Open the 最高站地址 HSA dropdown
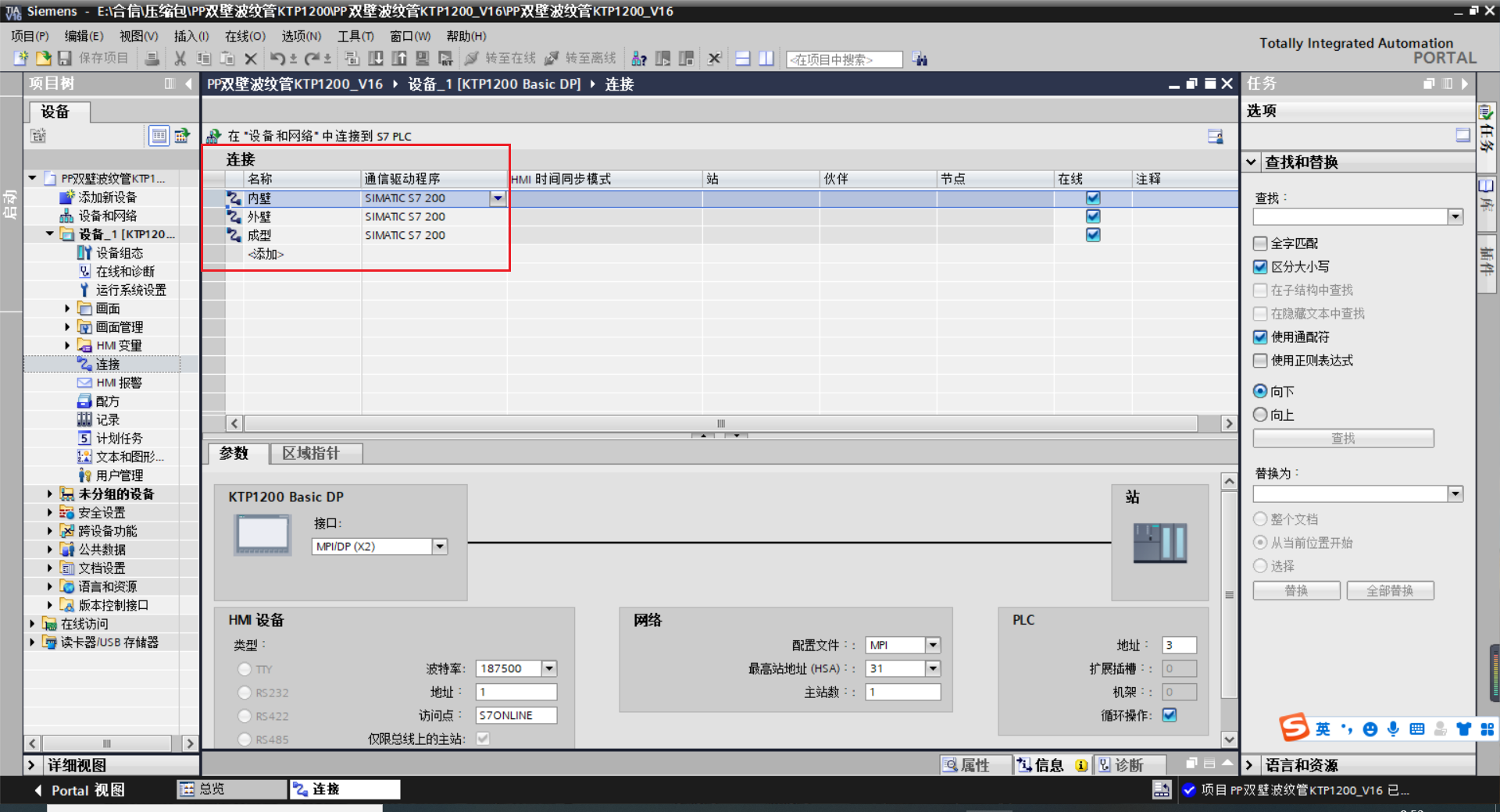This screenshot has height=812, width=1500. coord(933,668)
